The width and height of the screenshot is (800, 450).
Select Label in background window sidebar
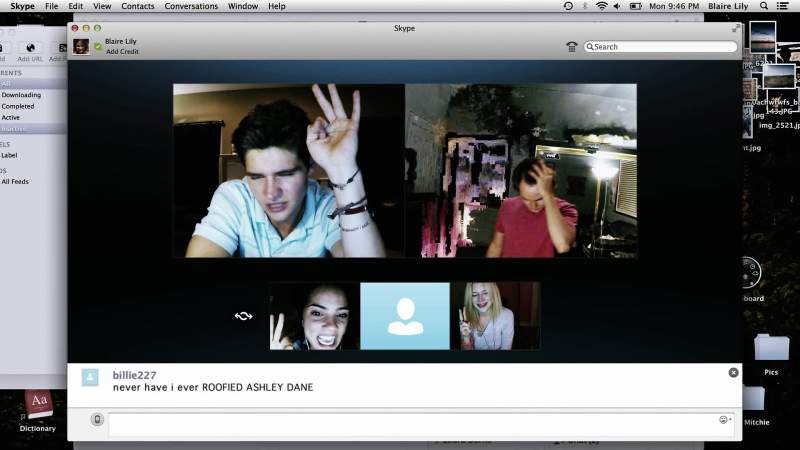9,155
